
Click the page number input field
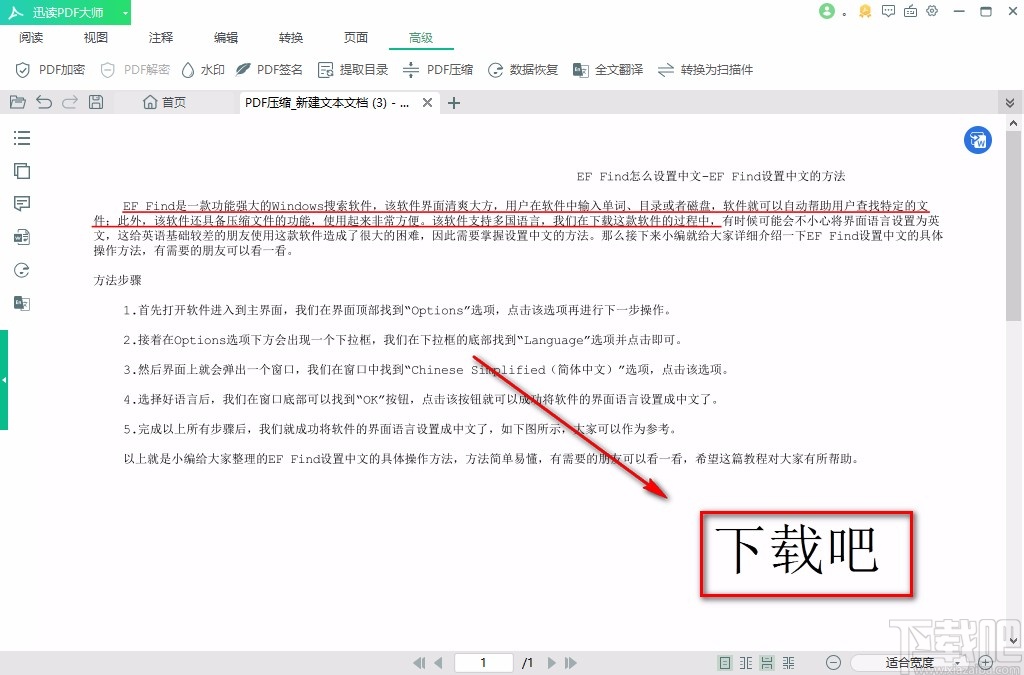pos(483,663)
